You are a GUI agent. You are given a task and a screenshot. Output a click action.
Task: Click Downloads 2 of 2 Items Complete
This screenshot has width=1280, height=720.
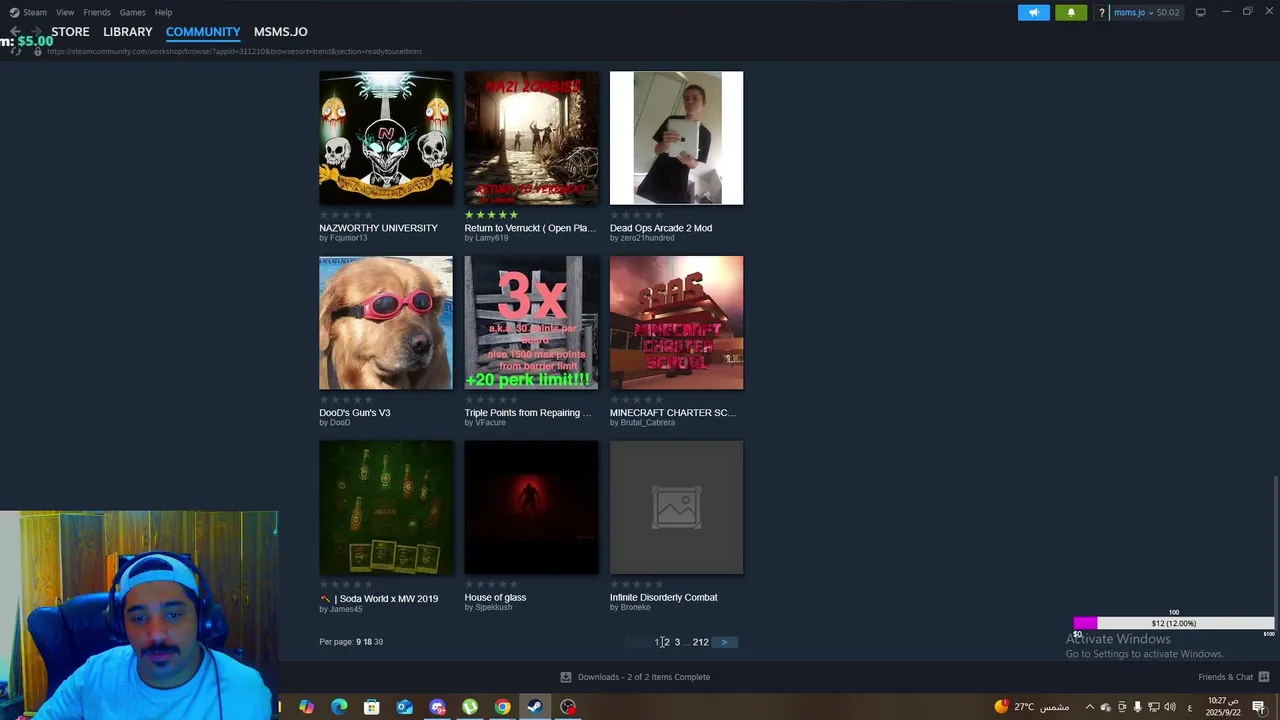644,677
